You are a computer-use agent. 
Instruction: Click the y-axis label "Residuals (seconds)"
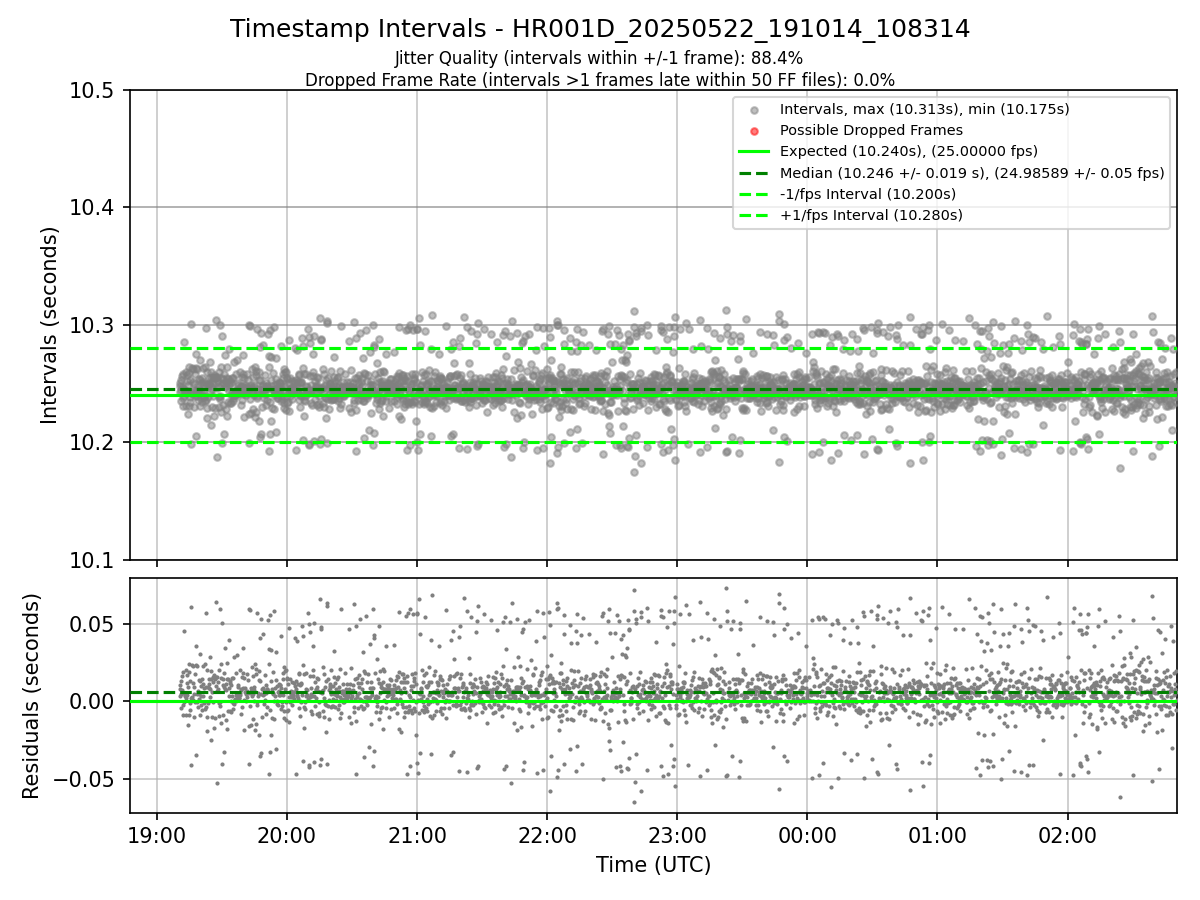(x=31, y=696)
